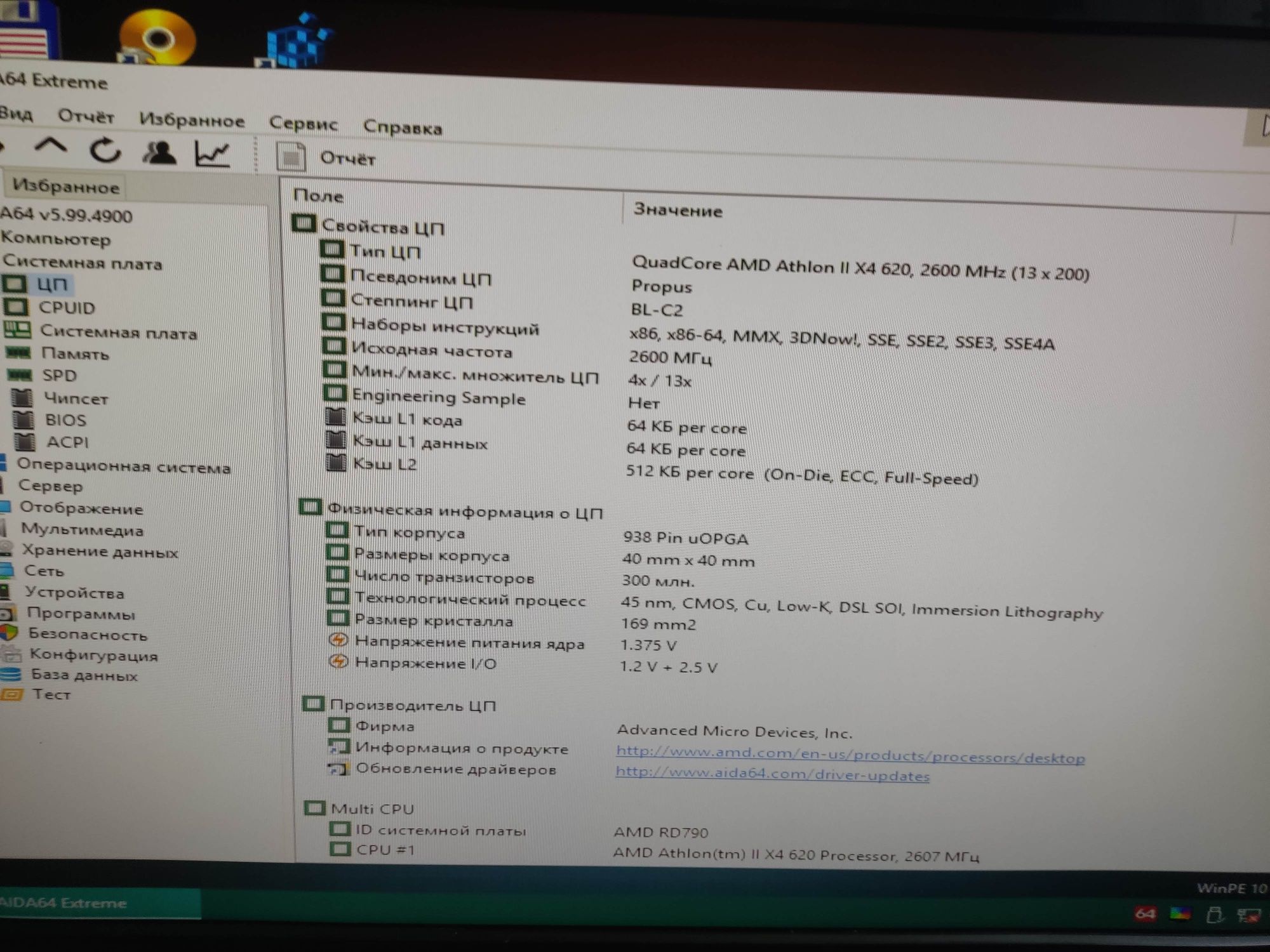The height and width of the screenshot is (952, 1270).
Task: Click the Поле column header
Action: (318, 195)
